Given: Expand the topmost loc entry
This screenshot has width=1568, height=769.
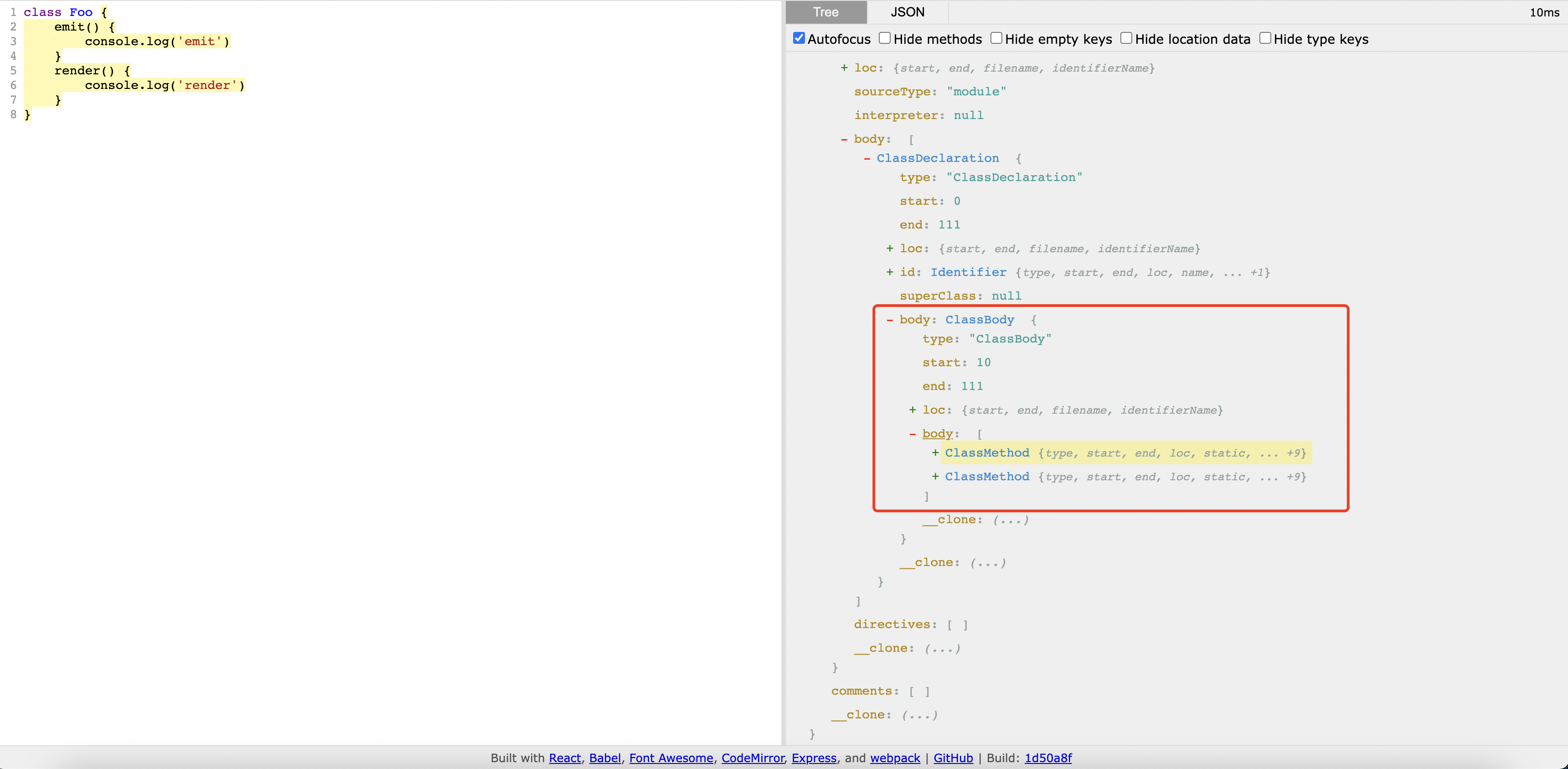Looking at the screenshot, I should [x=844, y=68].
